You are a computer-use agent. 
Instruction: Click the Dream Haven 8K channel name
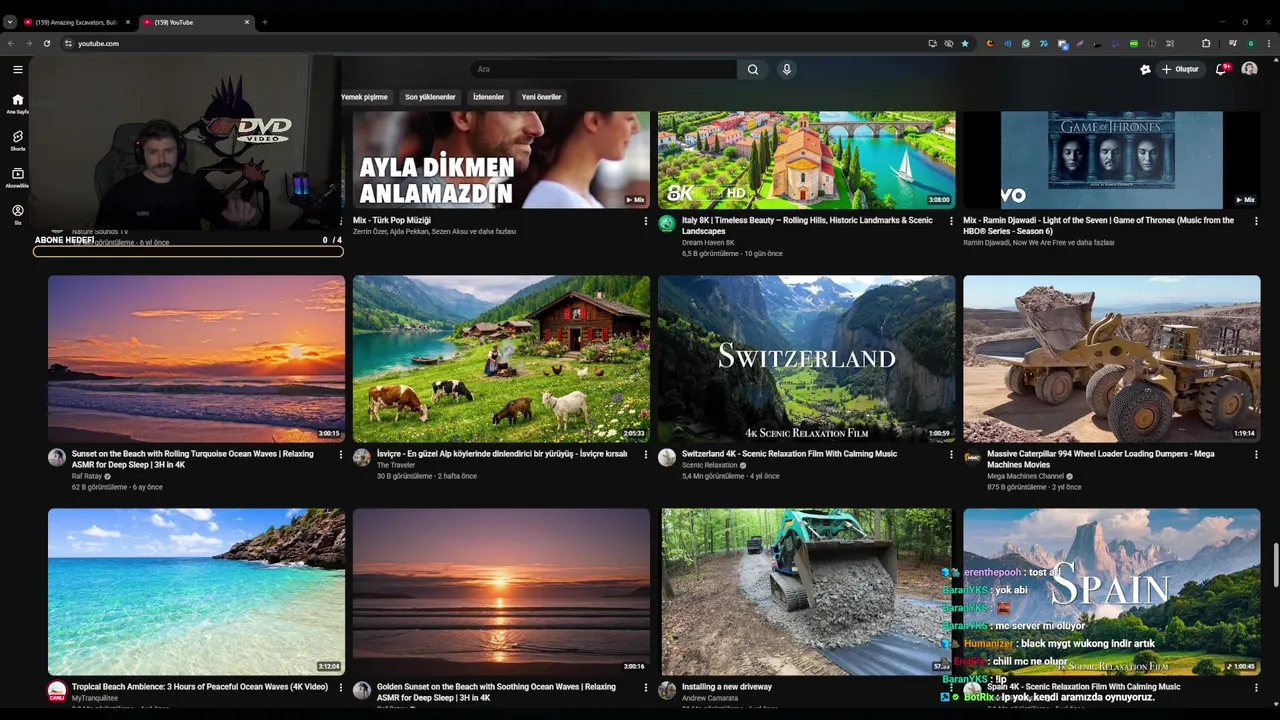tap(708, 242)
